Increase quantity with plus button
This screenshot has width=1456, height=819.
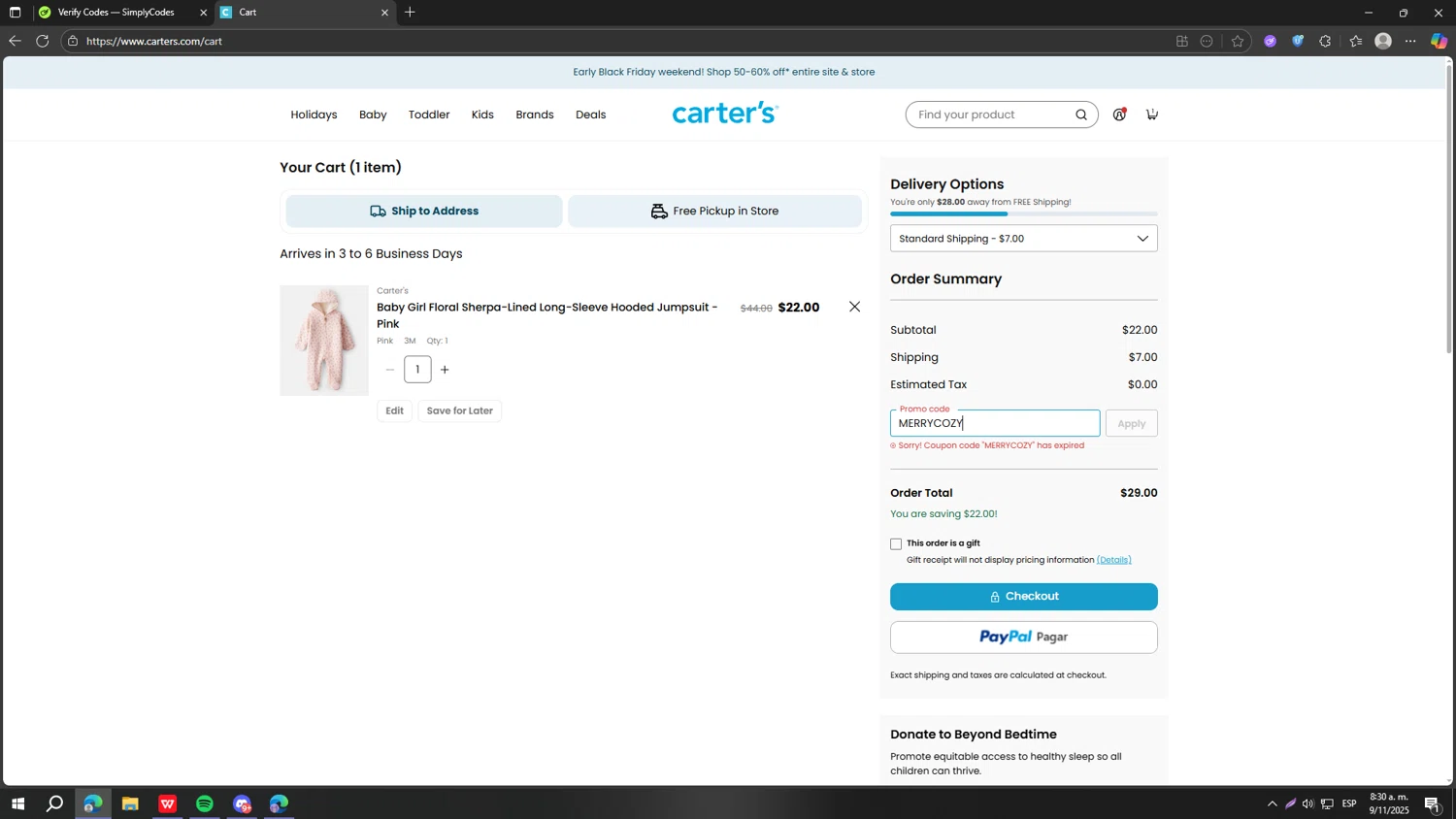445,370
